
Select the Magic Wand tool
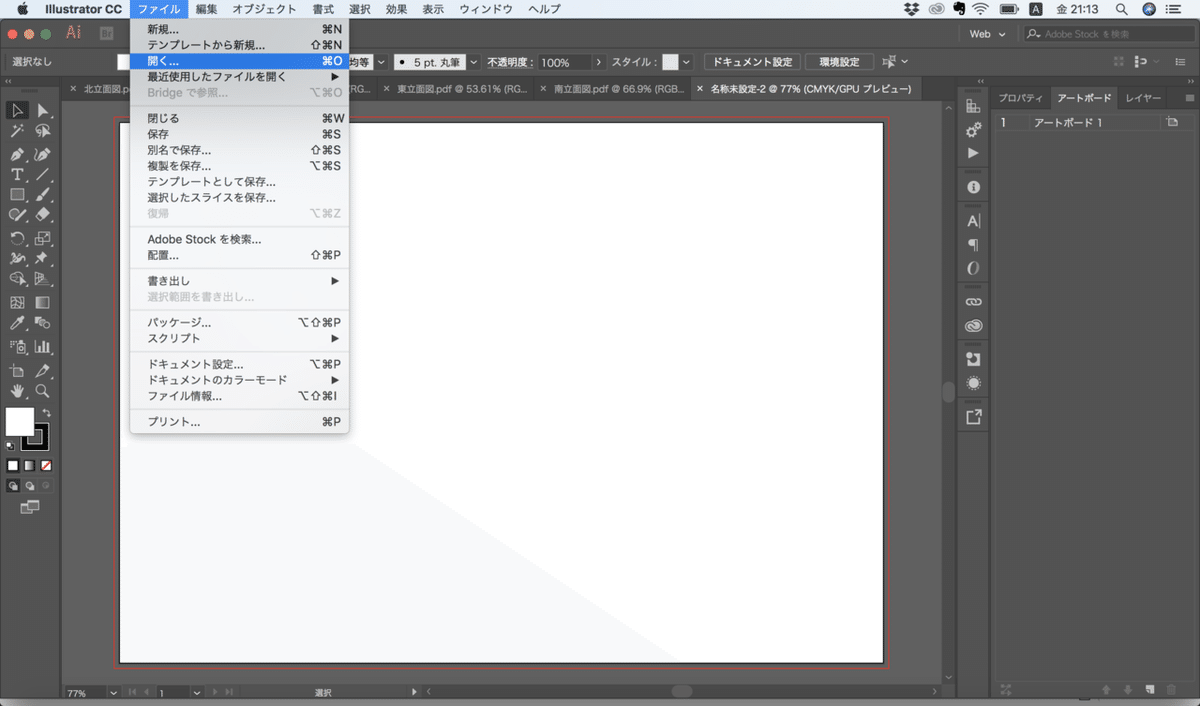pos(17,131)
